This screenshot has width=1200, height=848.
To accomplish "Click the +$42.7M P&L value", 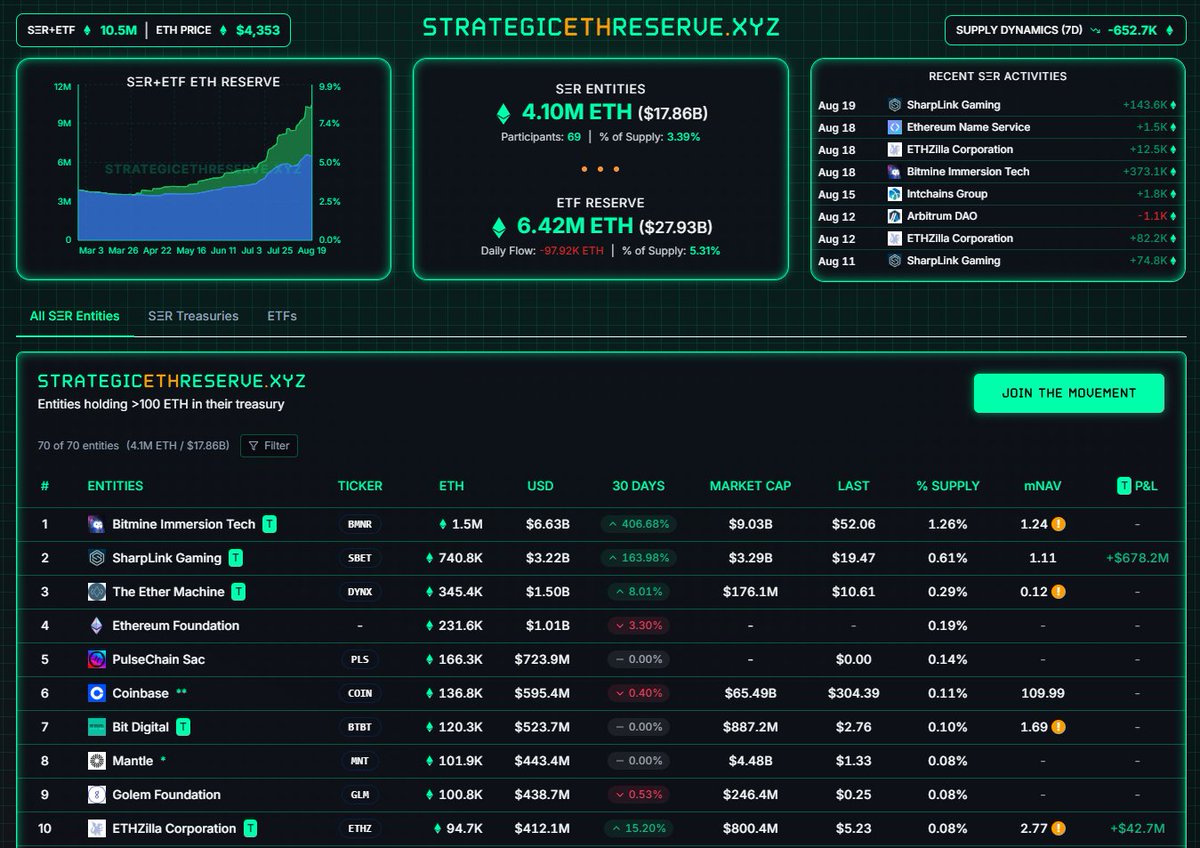I will click(x=1137, y=828).
